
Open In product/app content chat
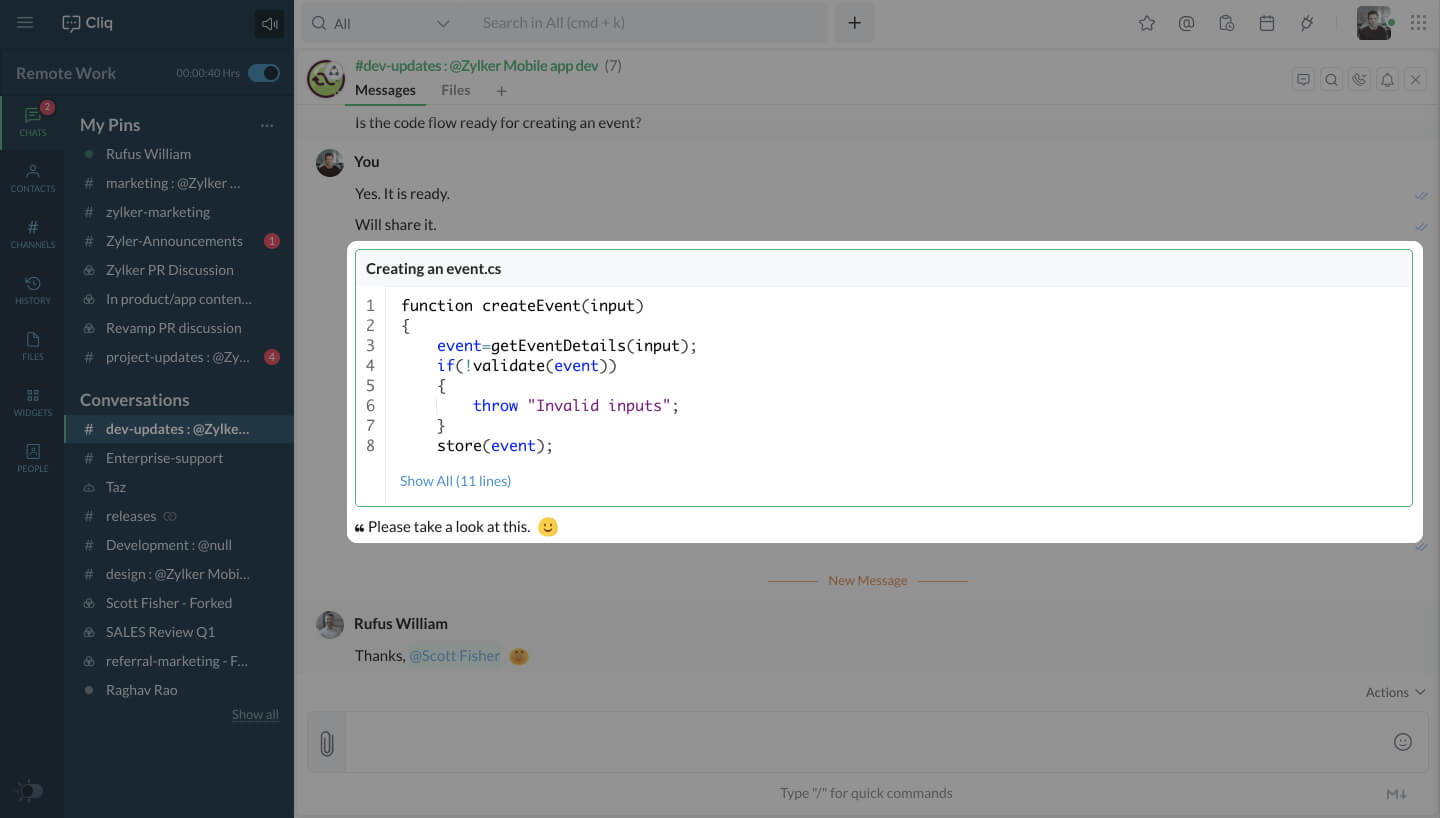[179, 299]
